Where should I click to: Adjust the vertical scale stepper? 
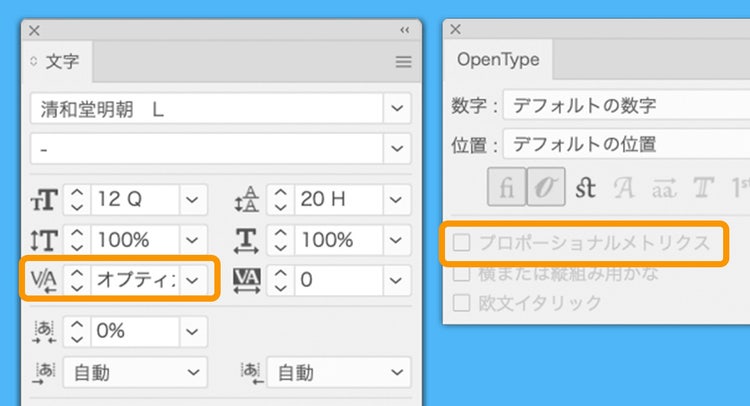[77, 240]
